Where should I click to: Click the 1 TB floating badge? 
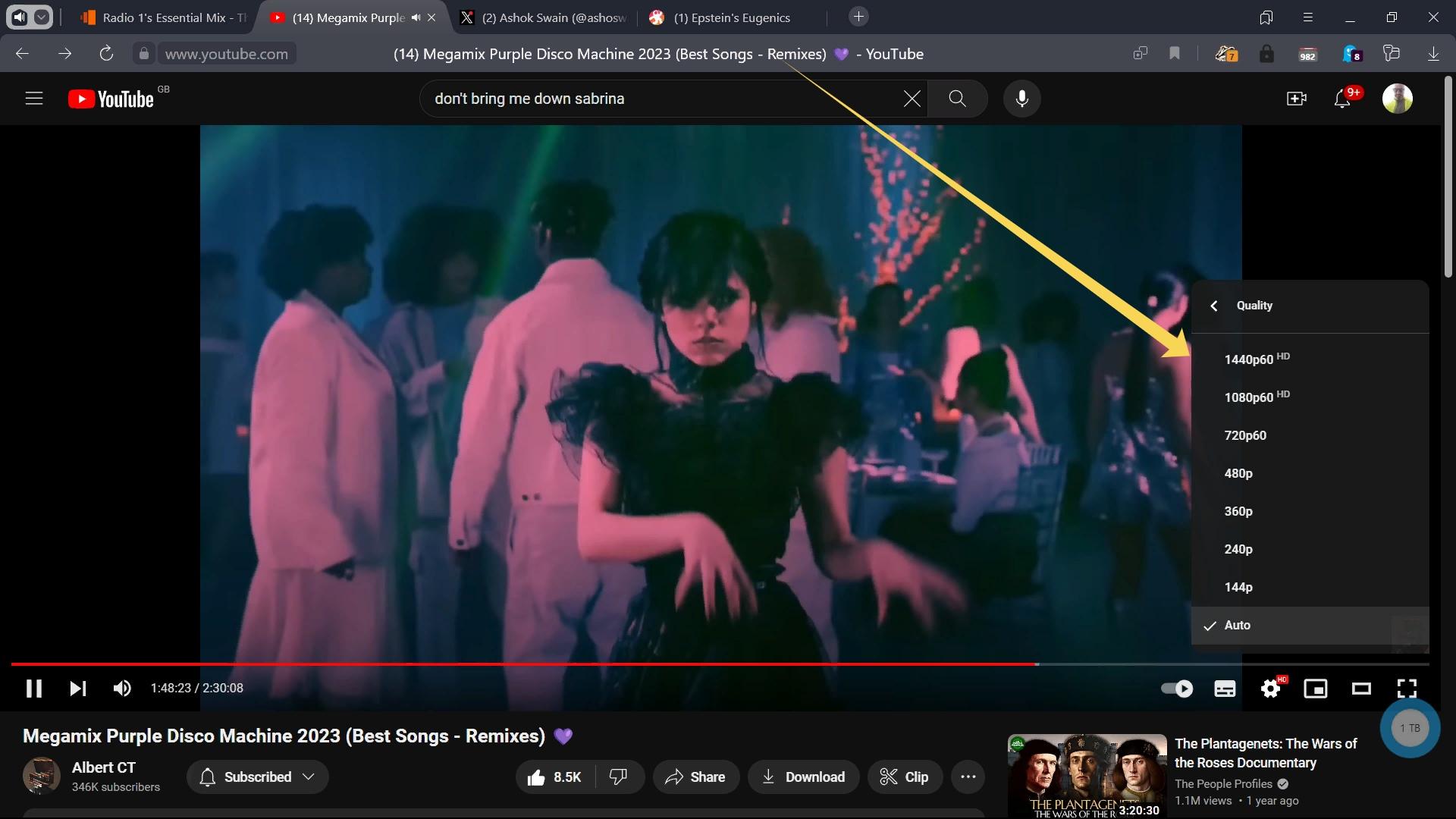pyautogui.click(x=1410, y=728)
